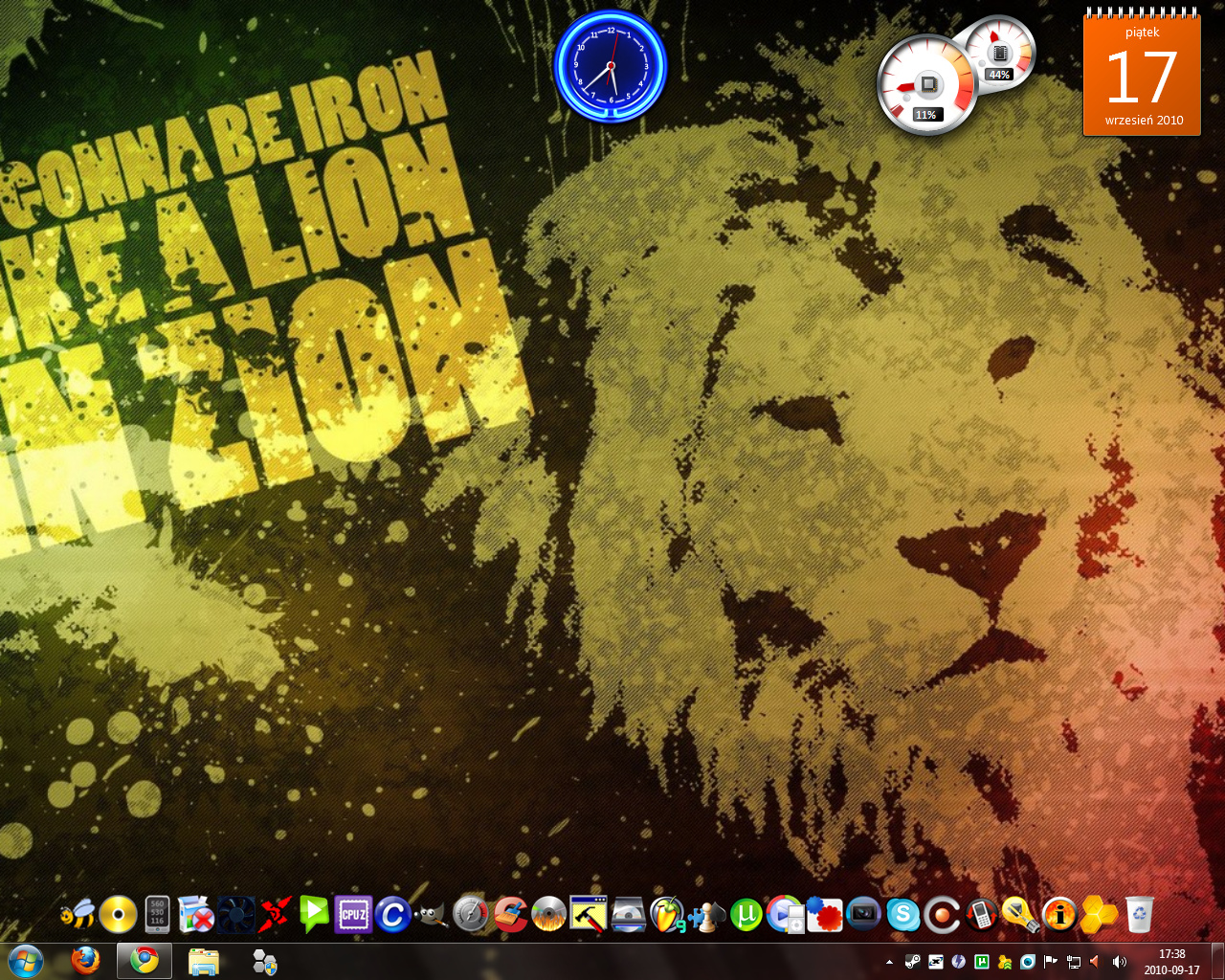Launch Skype from the dock
This screenshot has height=980, width=1225.
pyautogui.click(x=902, y=916)
